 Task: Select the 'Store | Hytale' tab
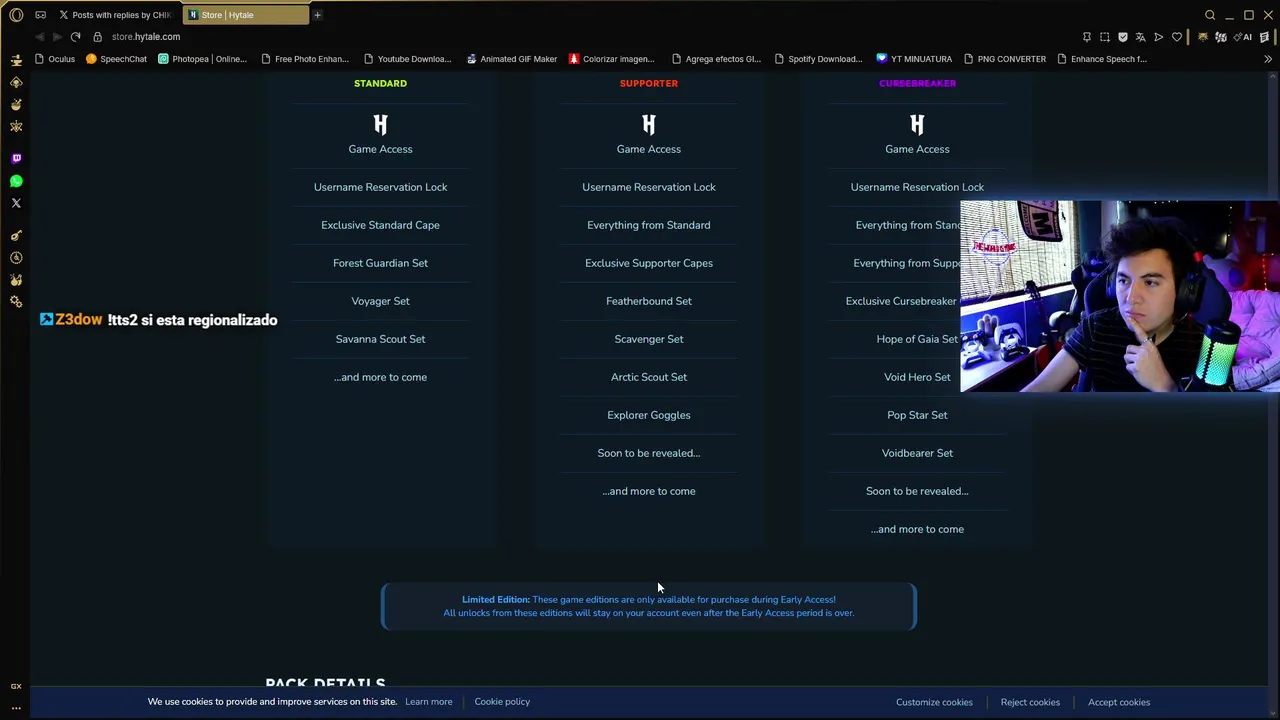pos(247,15)
